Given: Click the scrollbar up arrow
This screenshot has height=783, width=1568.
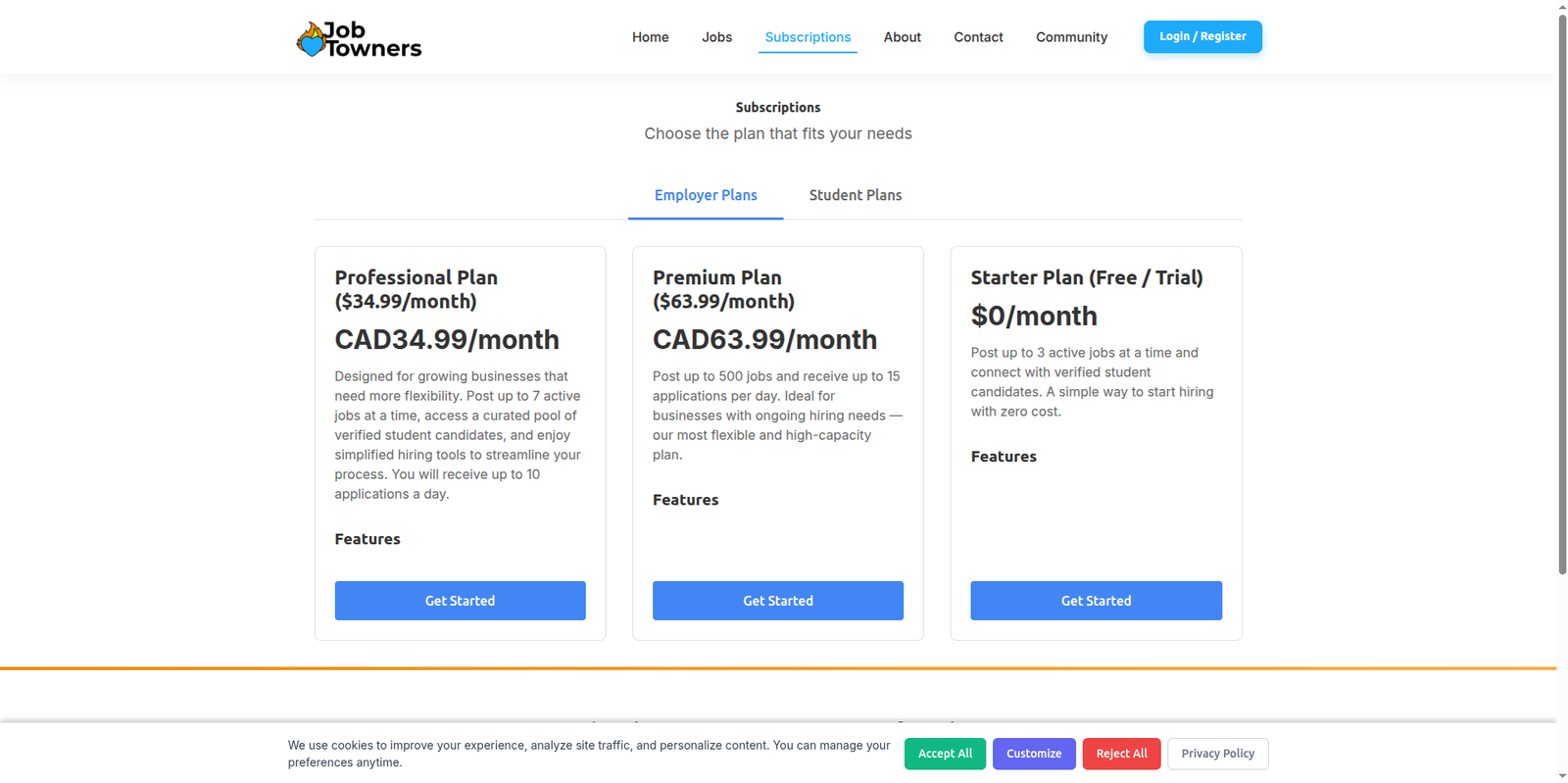Looking at the screenshot, I should pos(1562,6).
